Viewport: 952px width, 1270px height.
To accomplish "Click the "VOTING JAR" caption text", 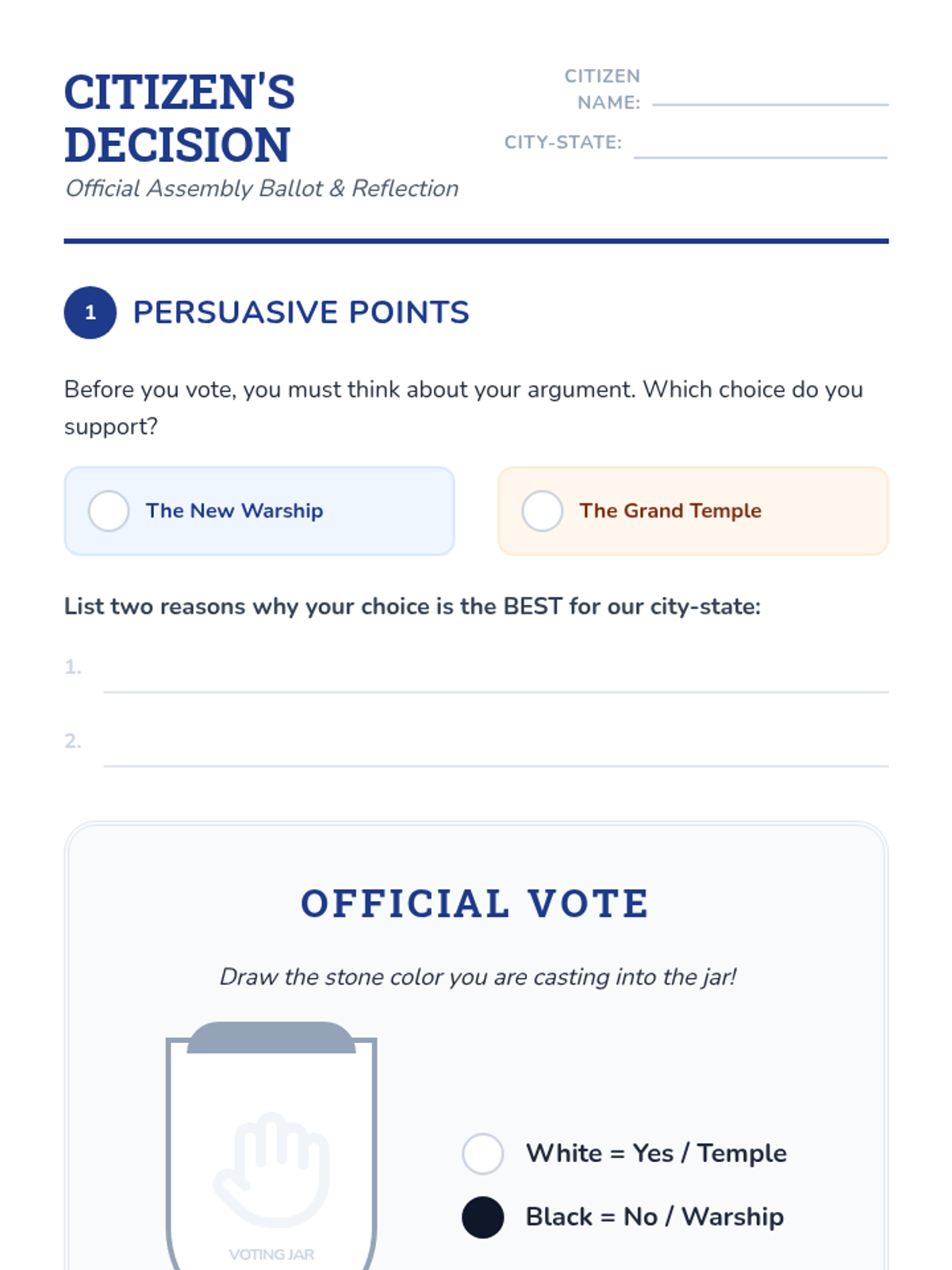I will tap(271, 1255).
